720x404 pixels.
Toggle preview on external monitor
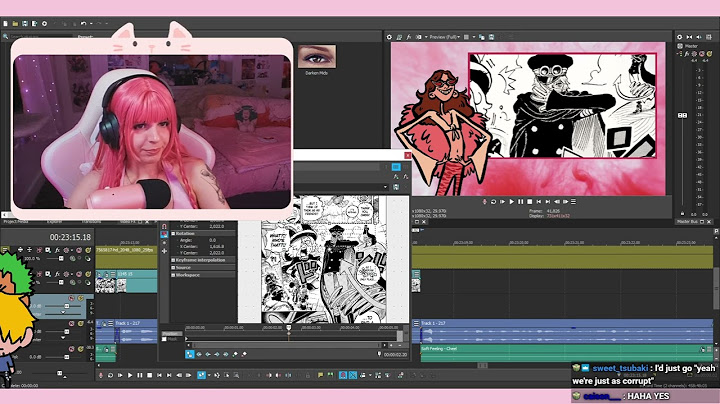[x=399, y=37]
